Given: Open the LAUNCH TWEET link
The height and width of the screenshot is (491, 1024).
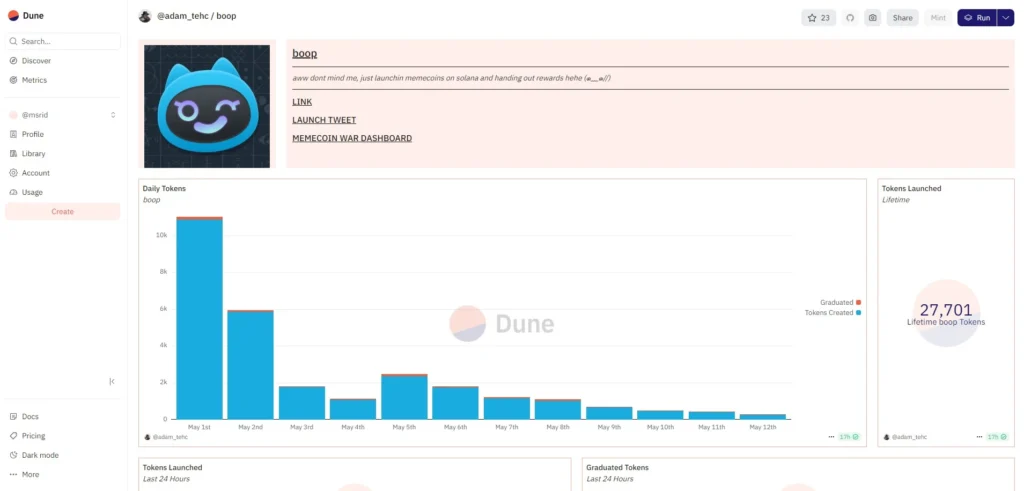Looking at the screenshot, I should (x=324, y=120).
